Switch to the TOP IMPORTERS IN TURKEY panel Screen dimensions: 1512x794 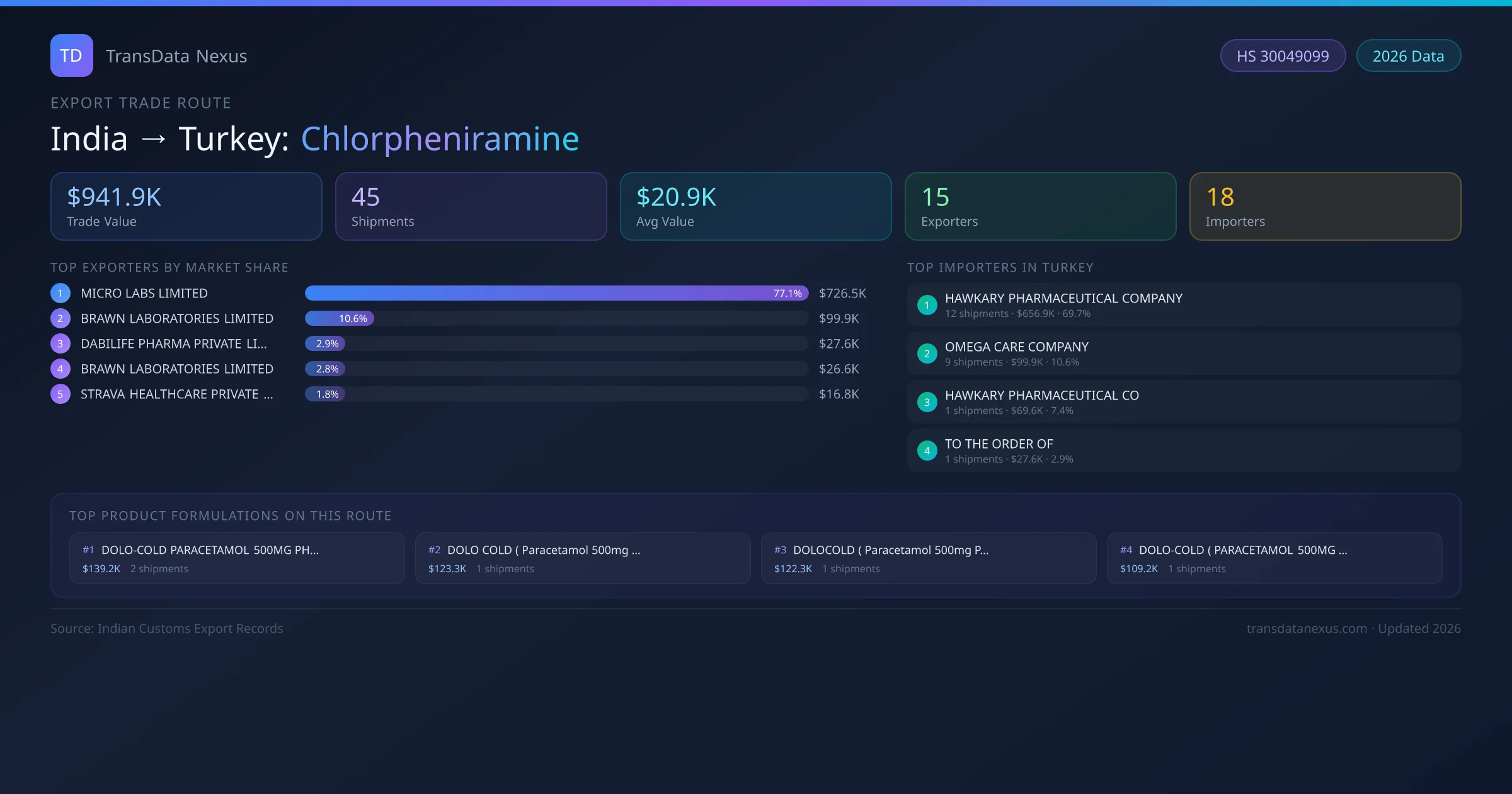pyautogui.click(x=1001, y=267)
